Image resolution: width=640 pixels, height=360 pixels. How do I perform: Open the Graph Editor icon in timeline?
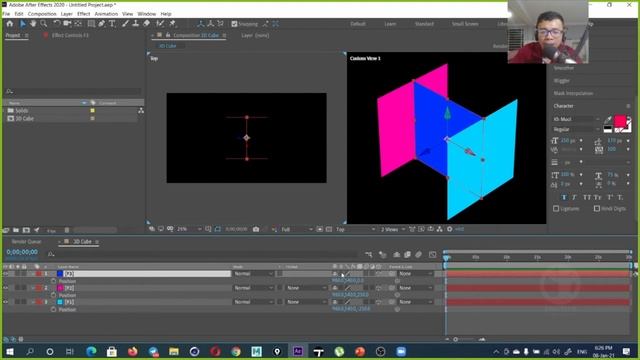(433, 255)
